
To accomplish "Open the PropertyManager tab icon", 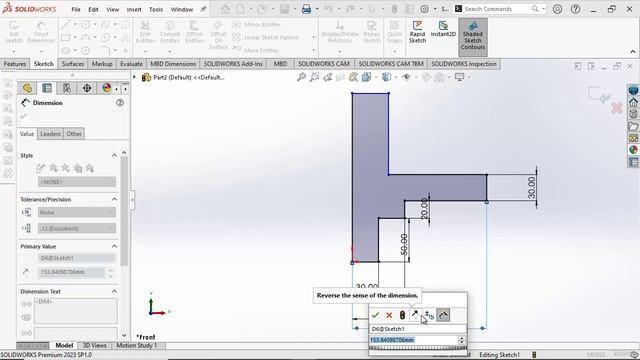I will click(x=47, y=88).
